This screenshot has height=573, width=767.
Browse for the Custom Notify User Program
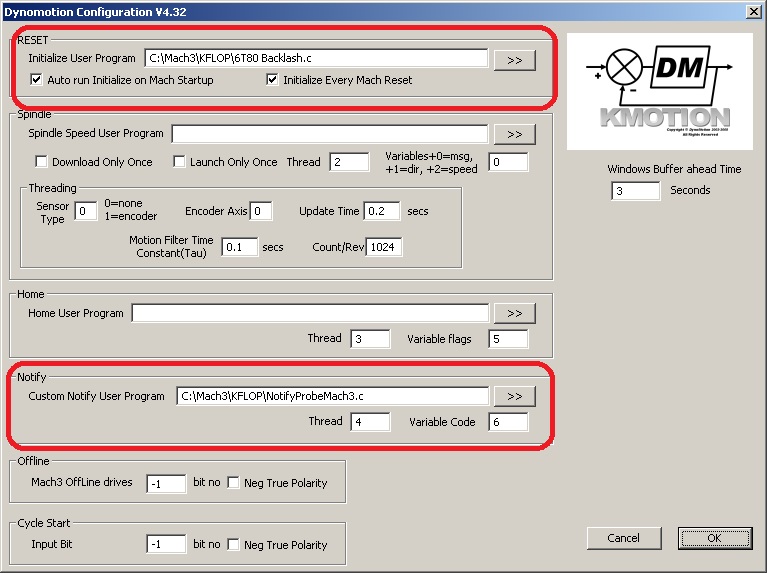click(x=515, y=396)
